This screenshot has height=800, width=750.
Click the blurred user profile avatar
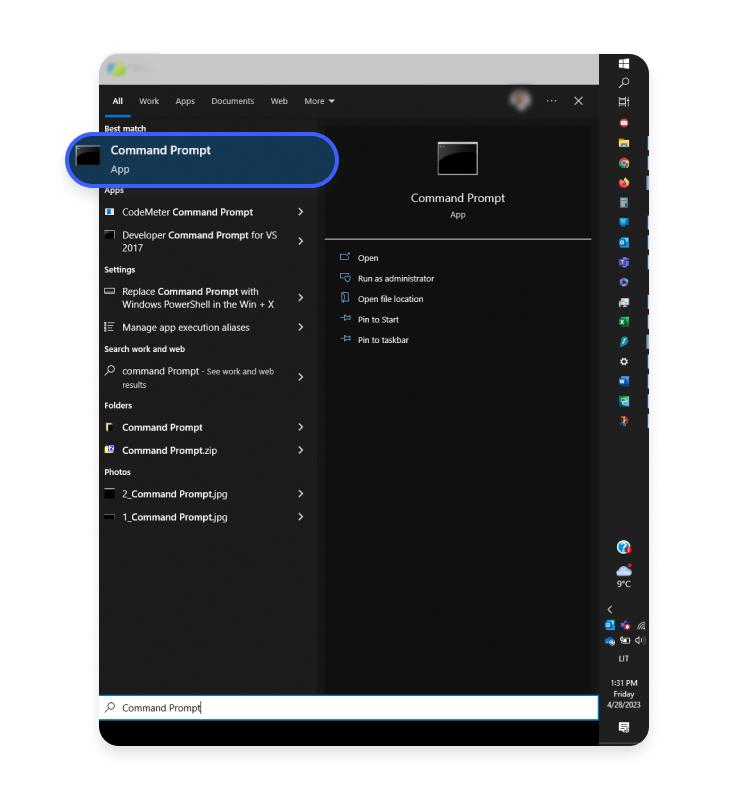tap(520, 100)
